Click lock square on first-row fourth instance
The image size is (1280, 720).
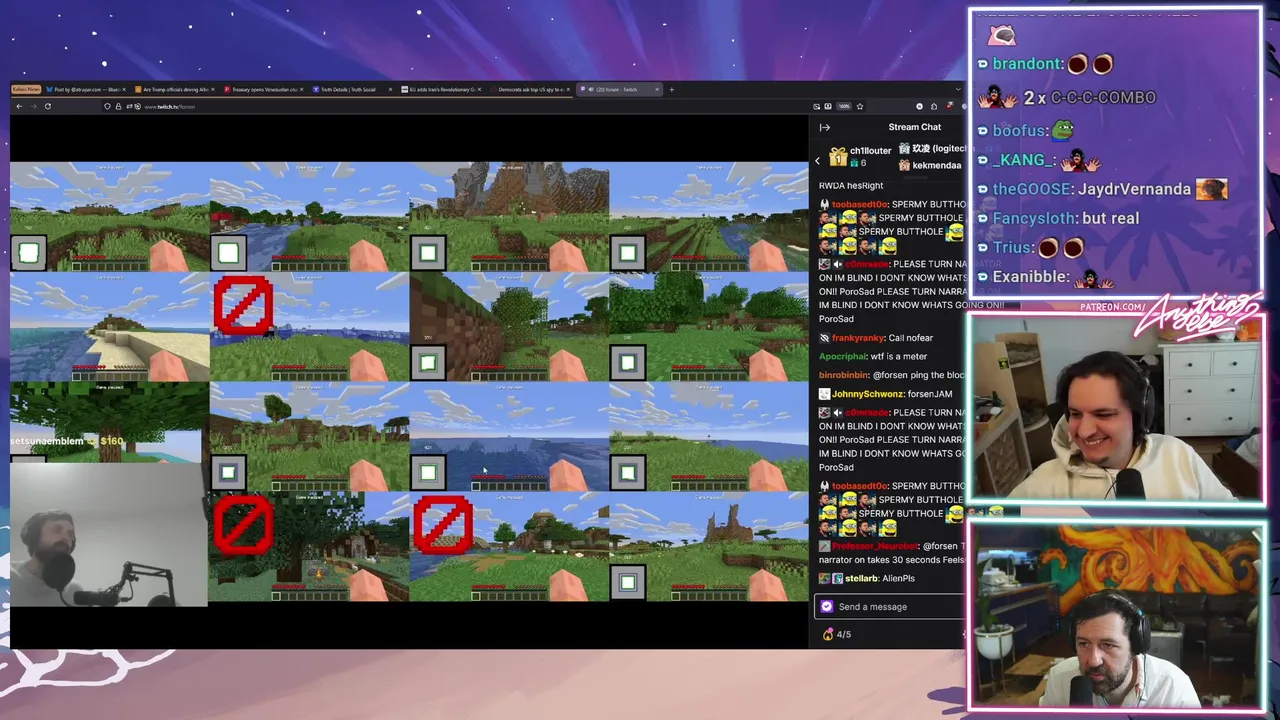(628, 253)
